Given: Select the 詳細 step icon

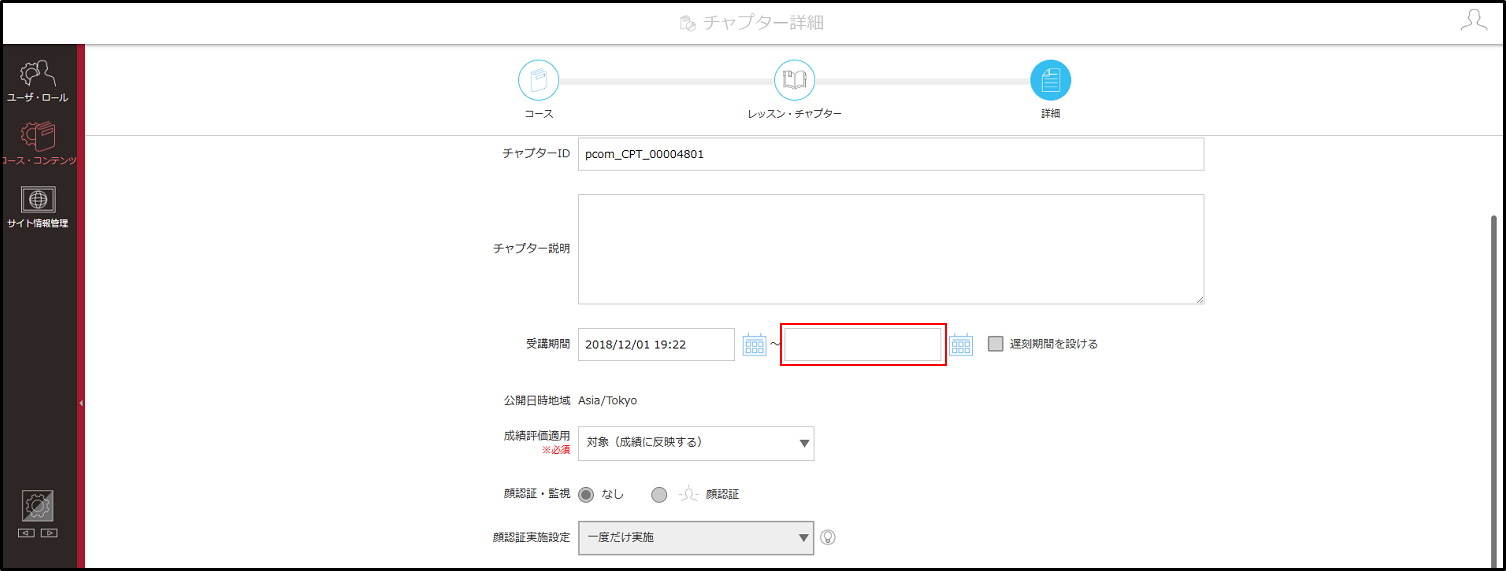Looking at the screenshot, I should point(1050,80).
